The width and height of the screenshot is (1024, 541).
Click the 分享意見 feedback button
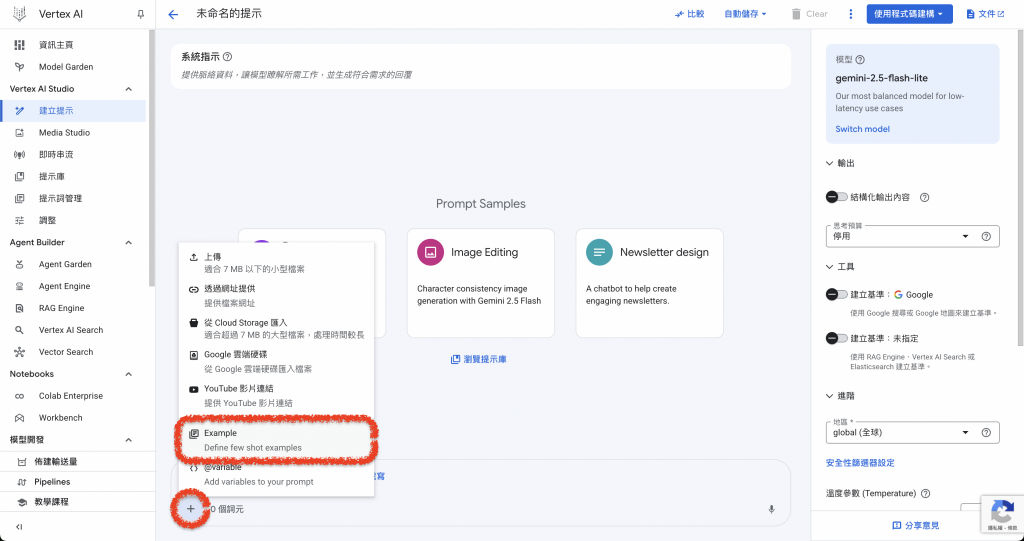916,525
